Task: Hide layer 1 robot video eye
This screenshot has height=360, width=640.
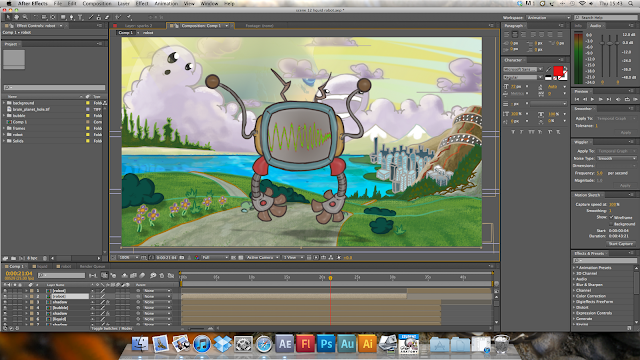Action: point(5,291)
